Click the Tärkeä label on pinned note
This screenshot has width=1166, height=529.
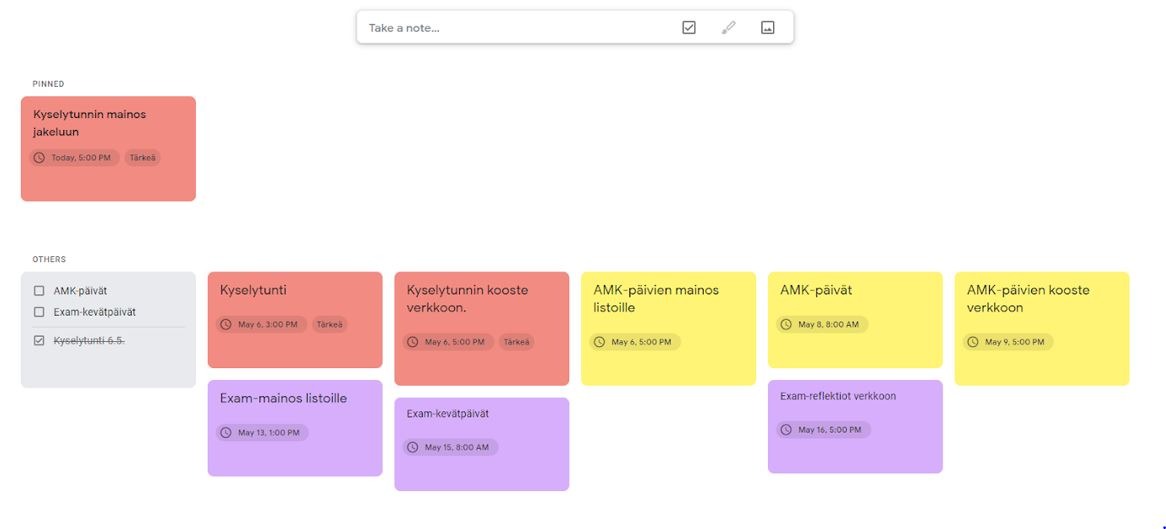[x=142, y=158]
